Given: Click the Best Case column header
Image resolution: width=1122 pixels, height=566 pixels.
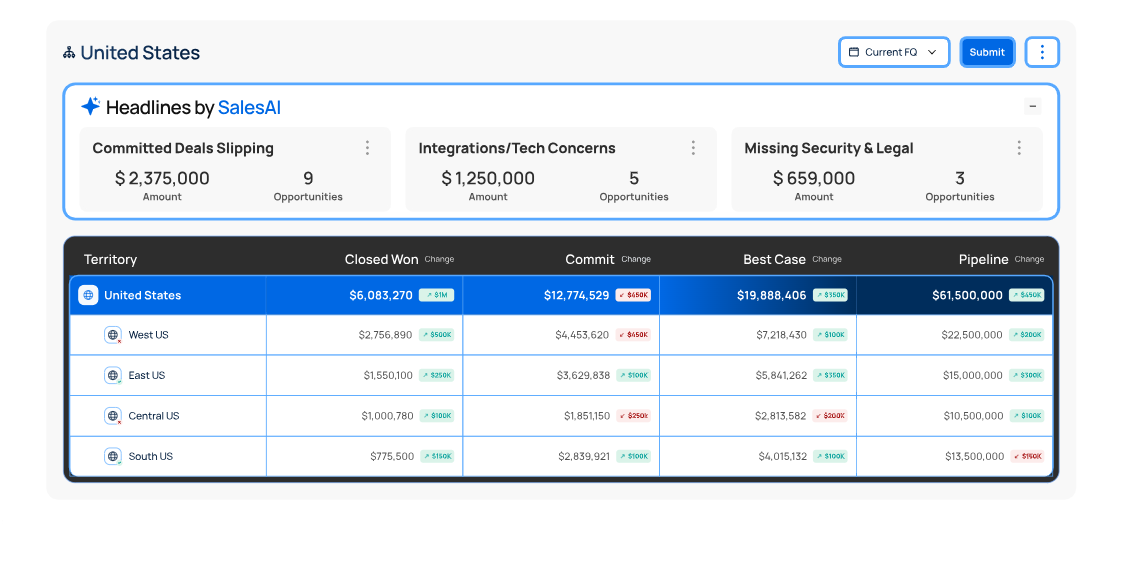Looking at the screenshot, I should (x=774, y=259).
